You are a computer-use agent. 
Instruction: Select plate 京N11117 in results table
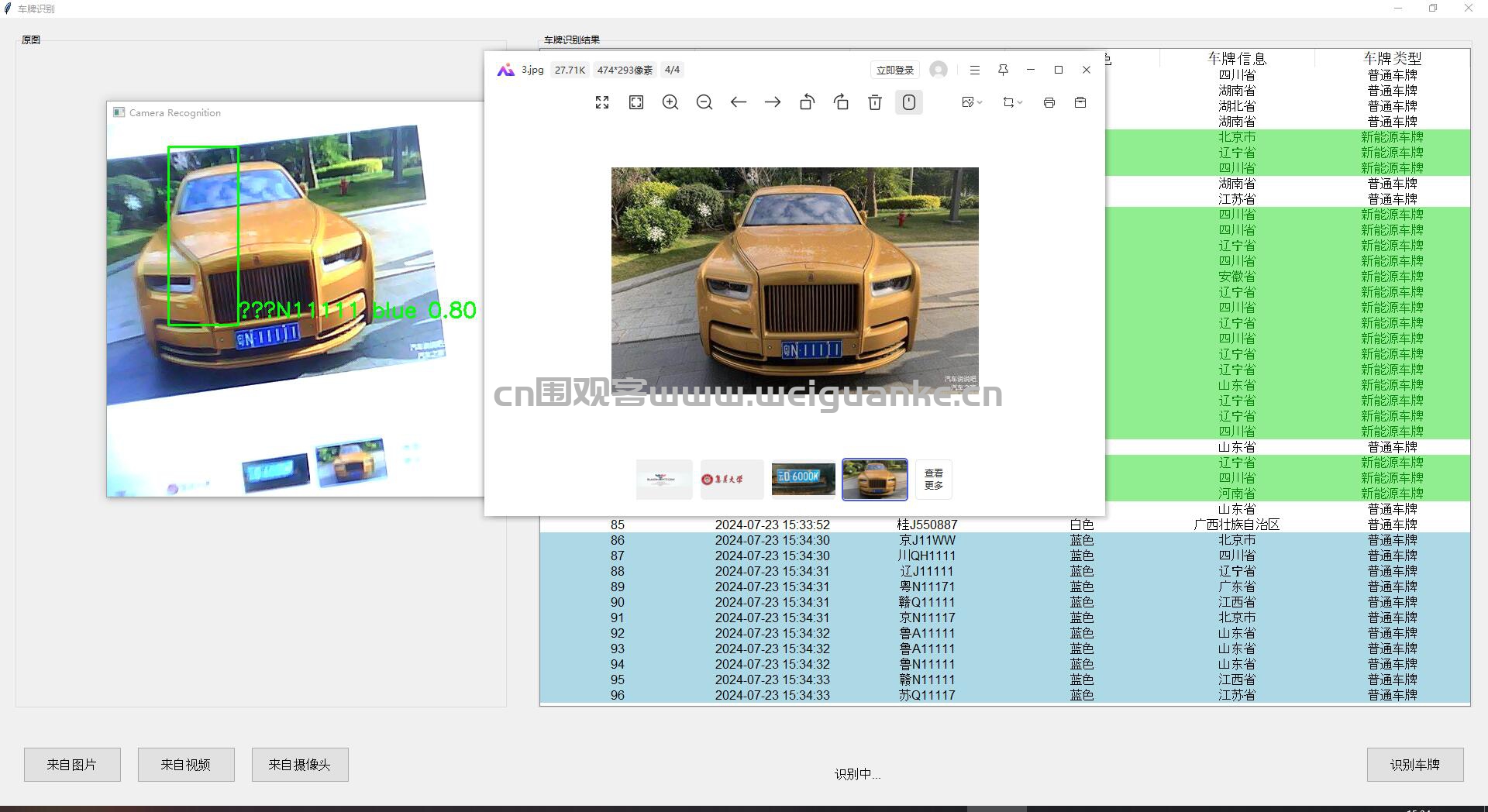click(x=928, y=618)
